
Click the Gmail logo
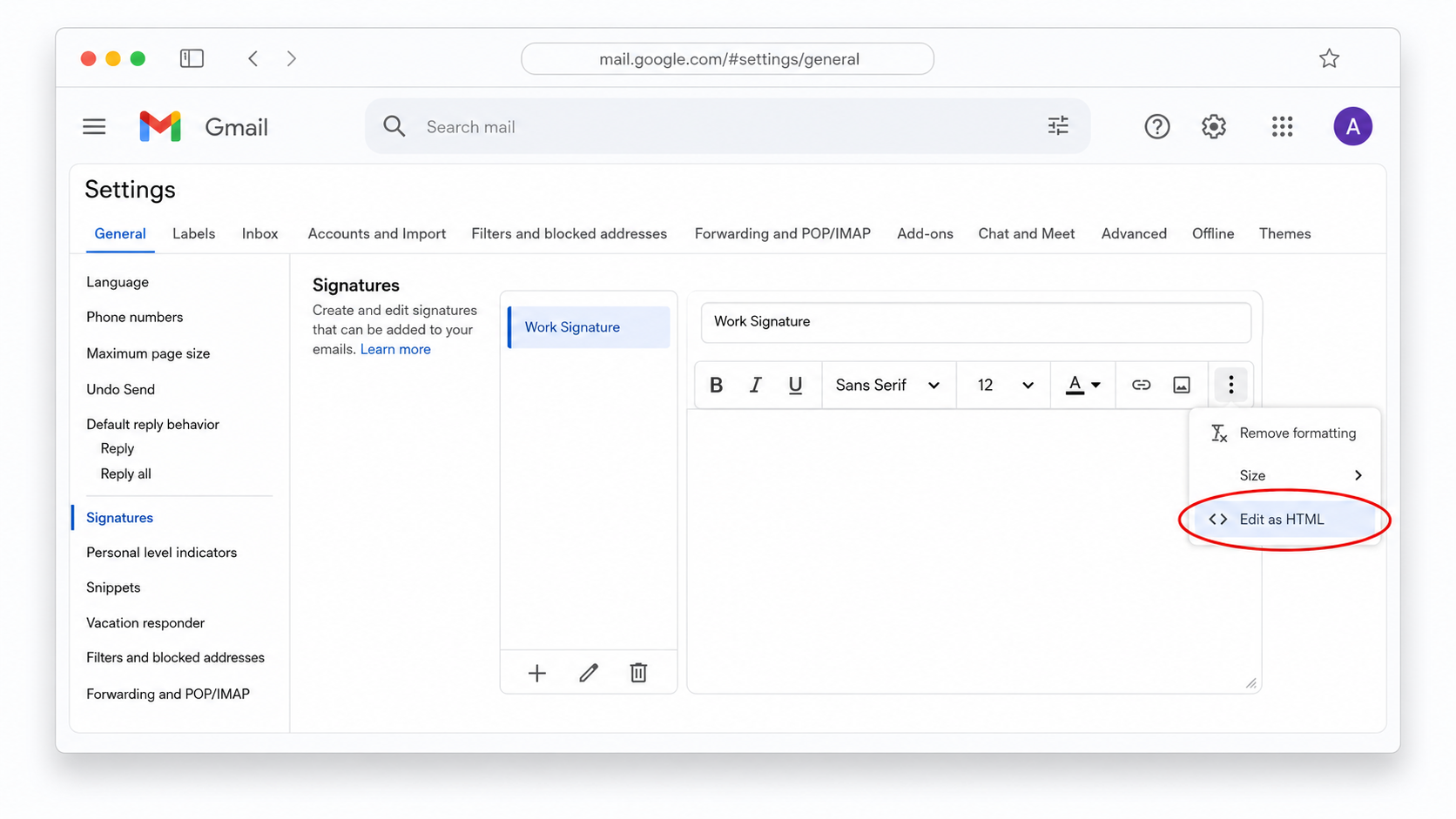tap(160, 127)
